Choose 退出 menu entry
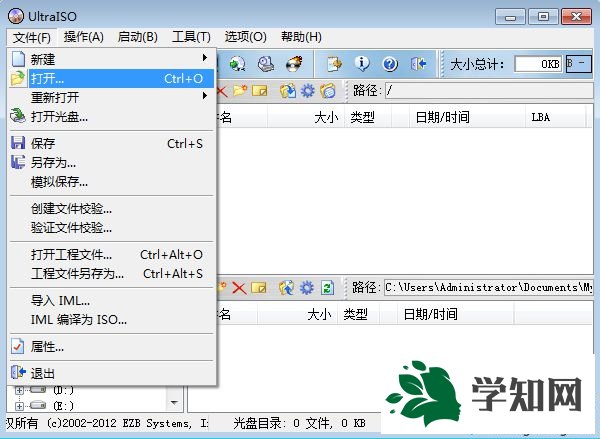 coord(112,373)
